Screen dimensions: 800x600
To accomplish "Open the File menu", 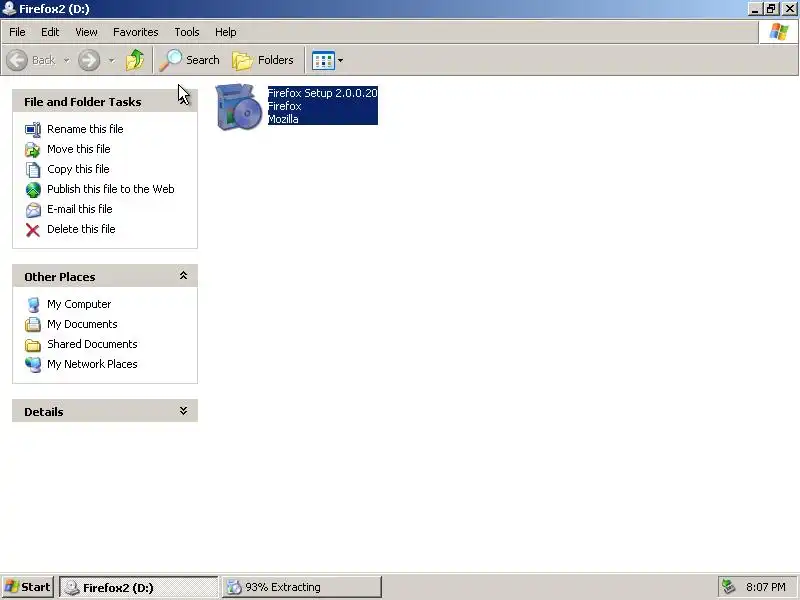I will pos(17,32).
